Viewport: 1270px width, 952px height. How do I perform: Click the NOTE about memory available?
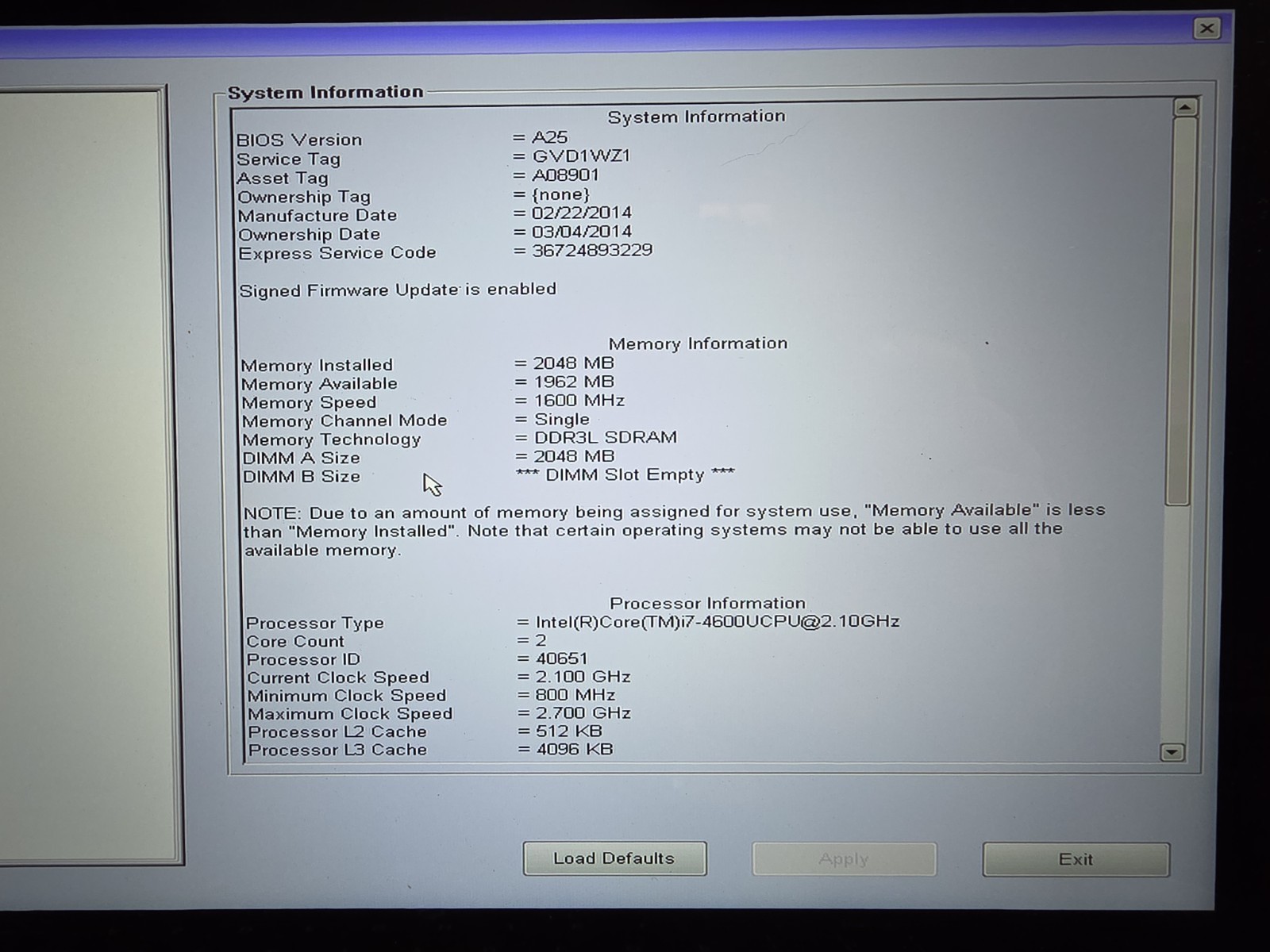pyautogui.click(x=674, y=530)
